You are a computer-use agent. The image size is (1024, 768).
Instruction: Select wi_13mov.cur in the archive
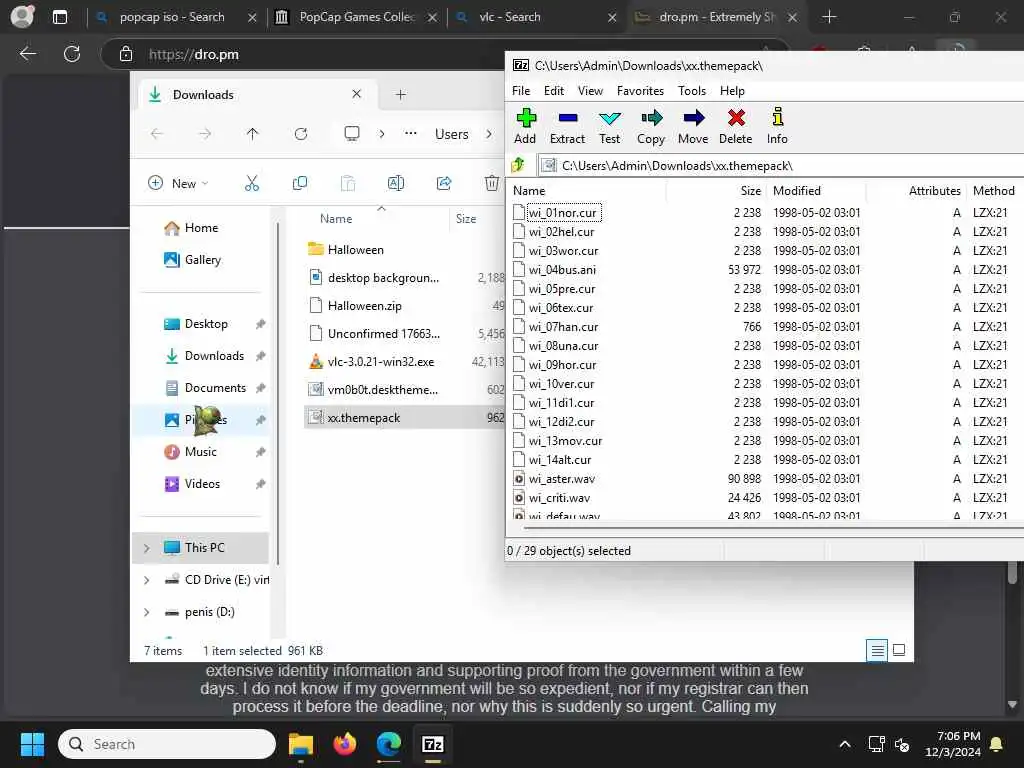coord(565,441)
